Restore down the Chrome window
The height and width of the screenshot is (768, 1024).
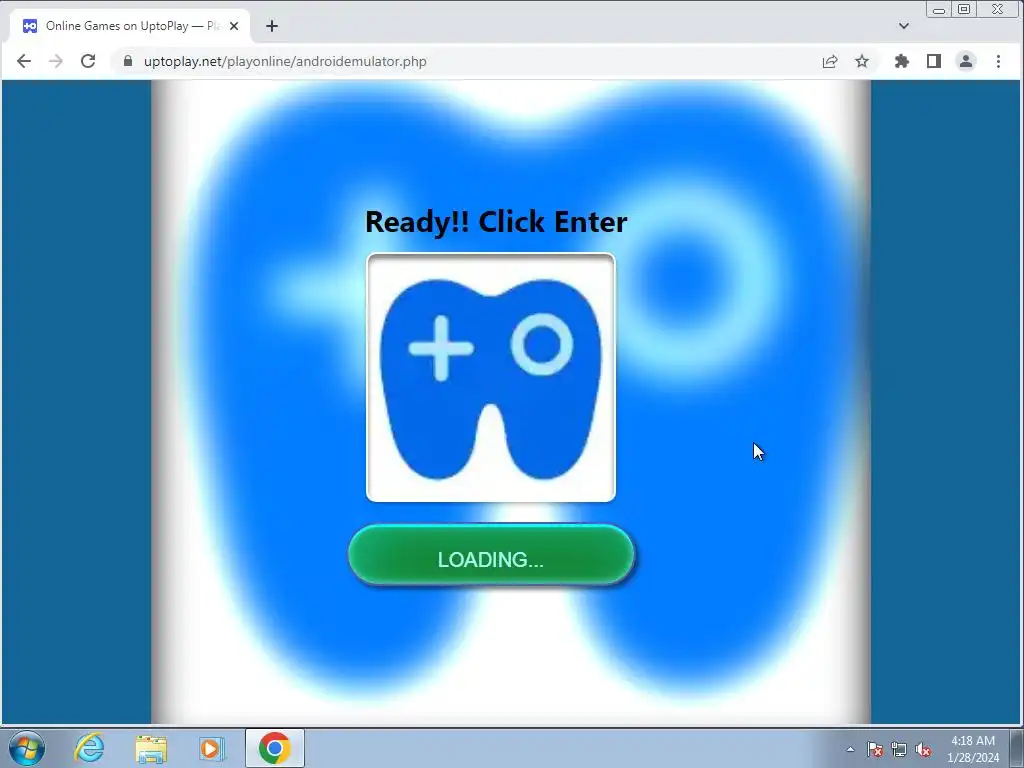[x=964, y=10]
